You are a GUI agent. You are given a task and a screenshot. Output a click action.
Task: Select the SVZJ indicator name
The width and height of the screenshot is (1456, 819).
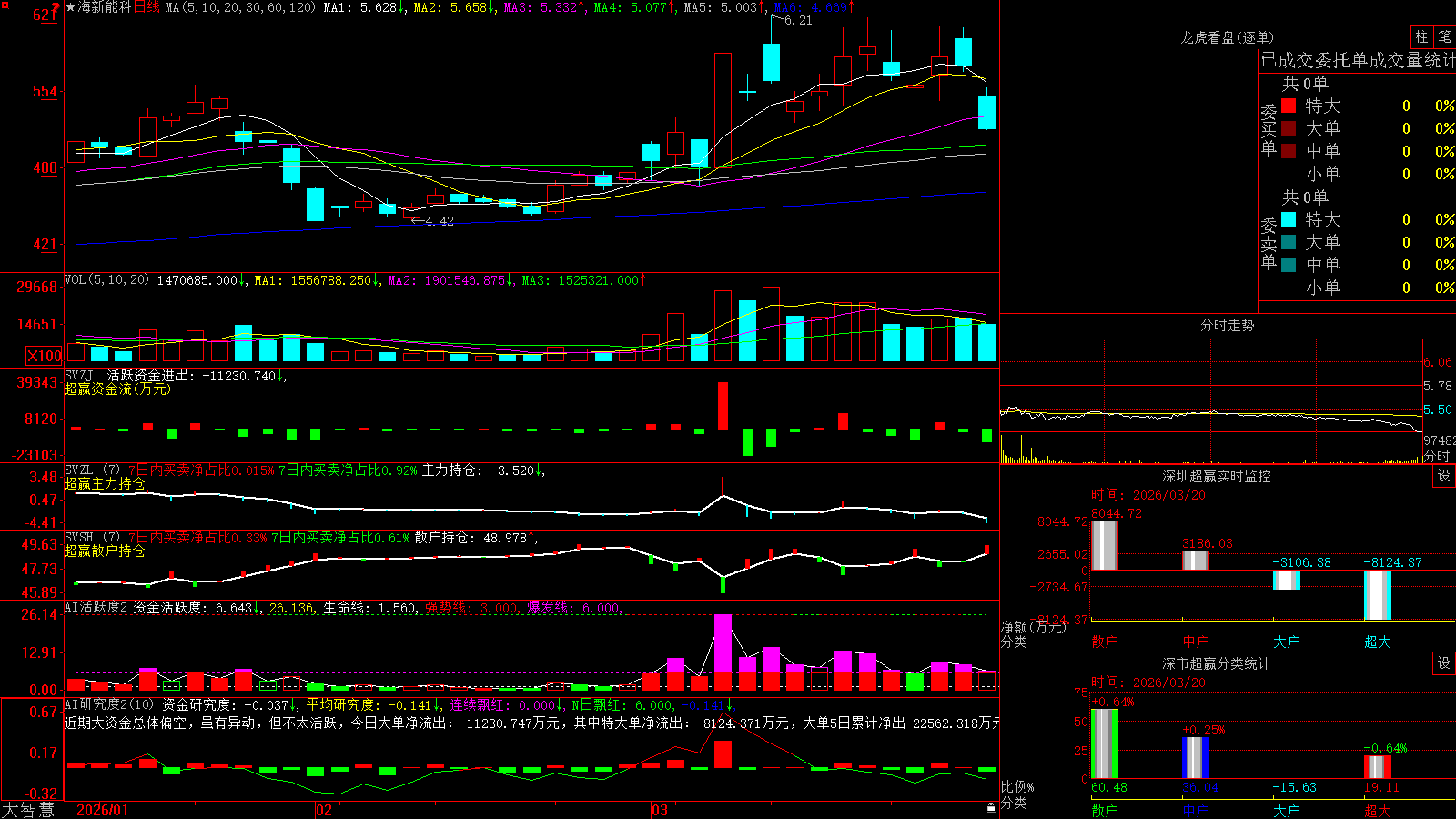79,375
